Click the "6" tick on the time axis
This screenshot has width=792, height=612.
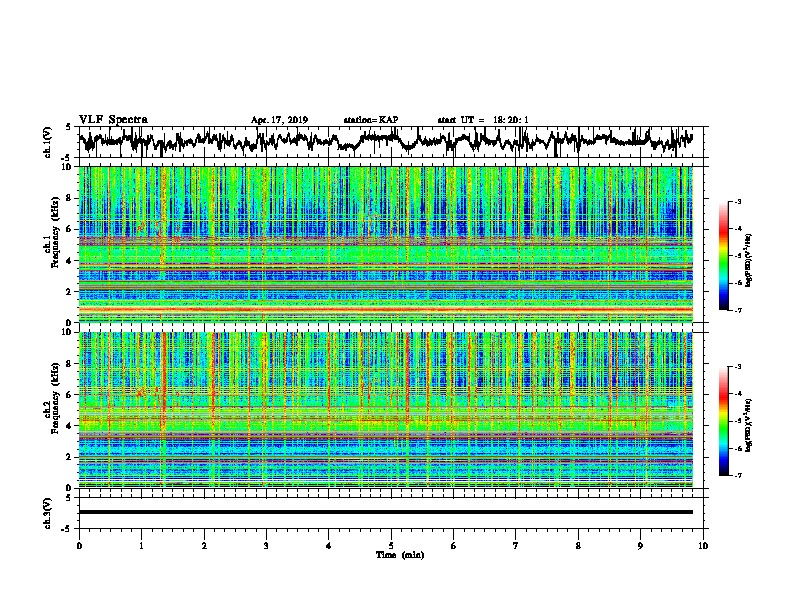[454, 546]
